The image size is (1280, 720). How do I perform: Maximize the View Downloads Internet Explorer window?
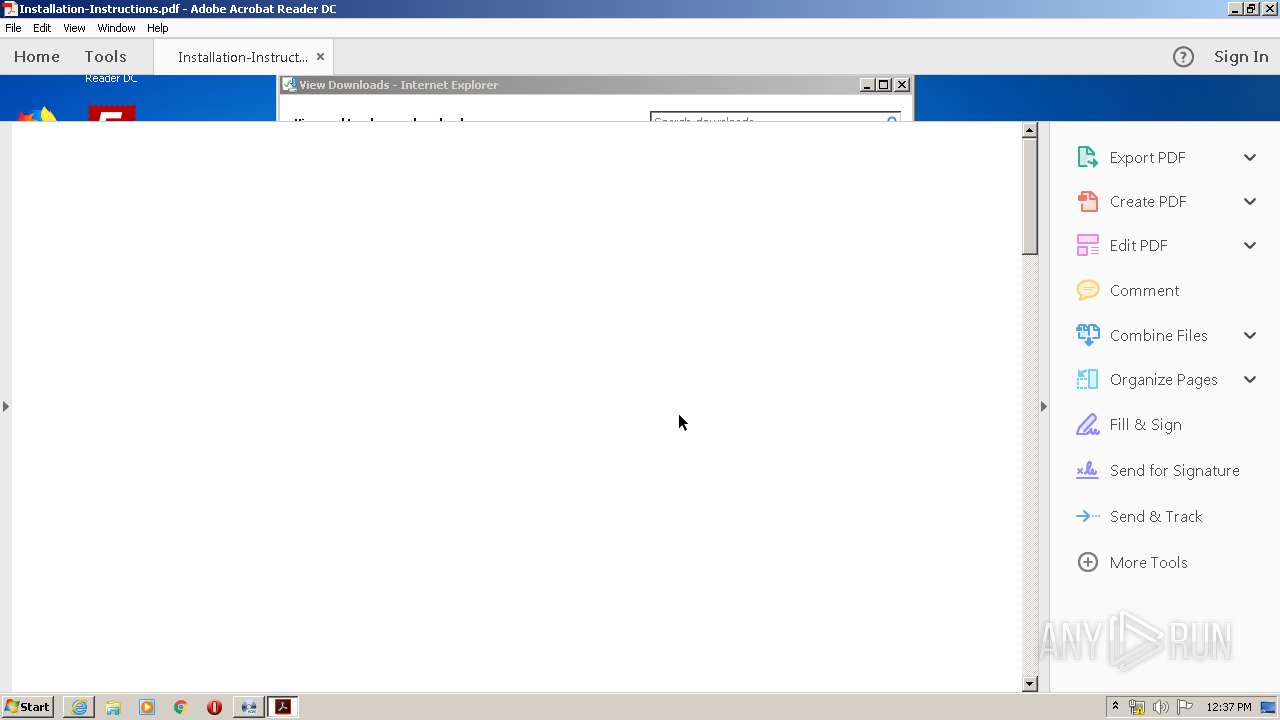point(884,85)
